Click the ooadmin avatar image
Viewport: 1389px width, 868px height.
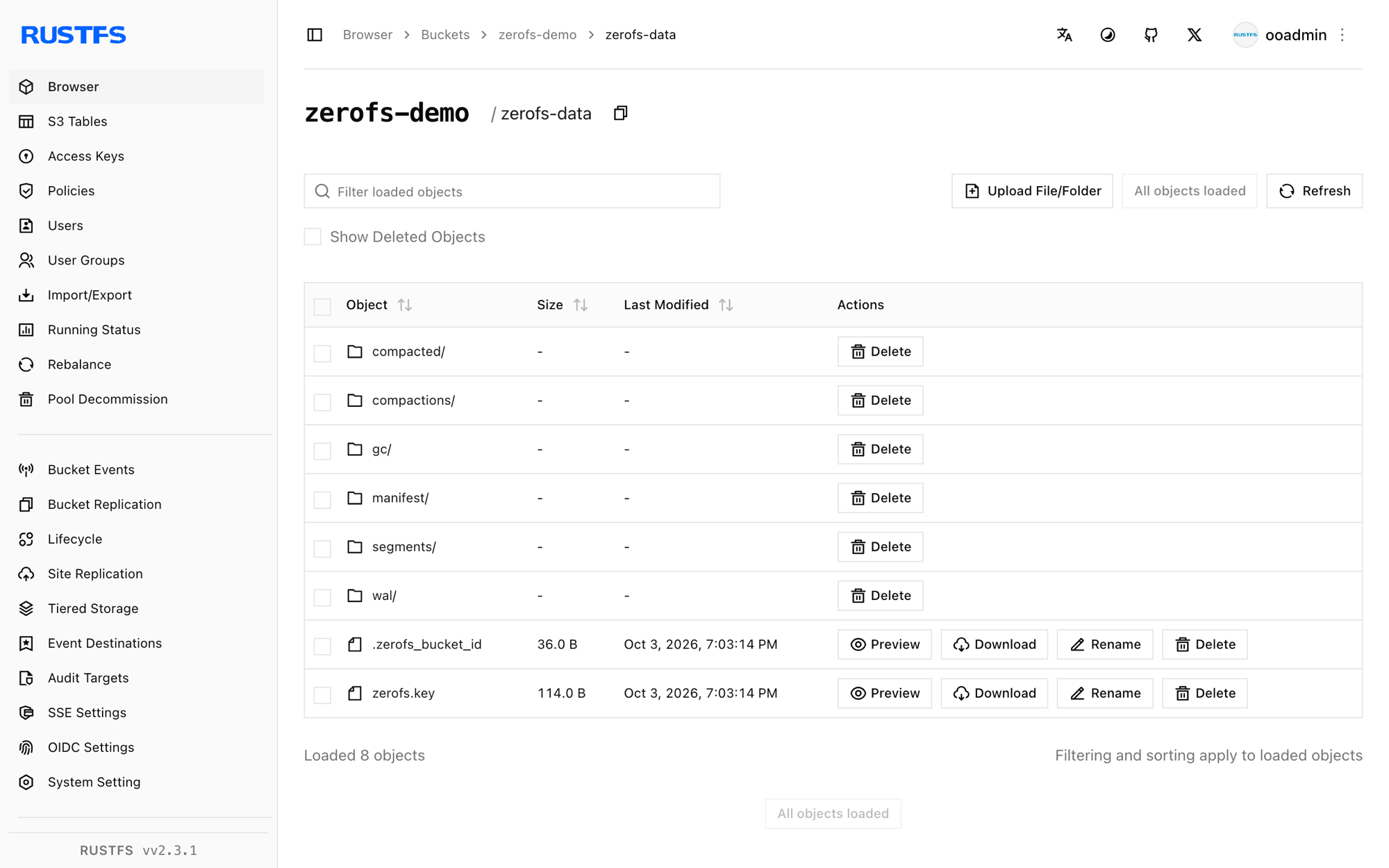coord(1245,35)
